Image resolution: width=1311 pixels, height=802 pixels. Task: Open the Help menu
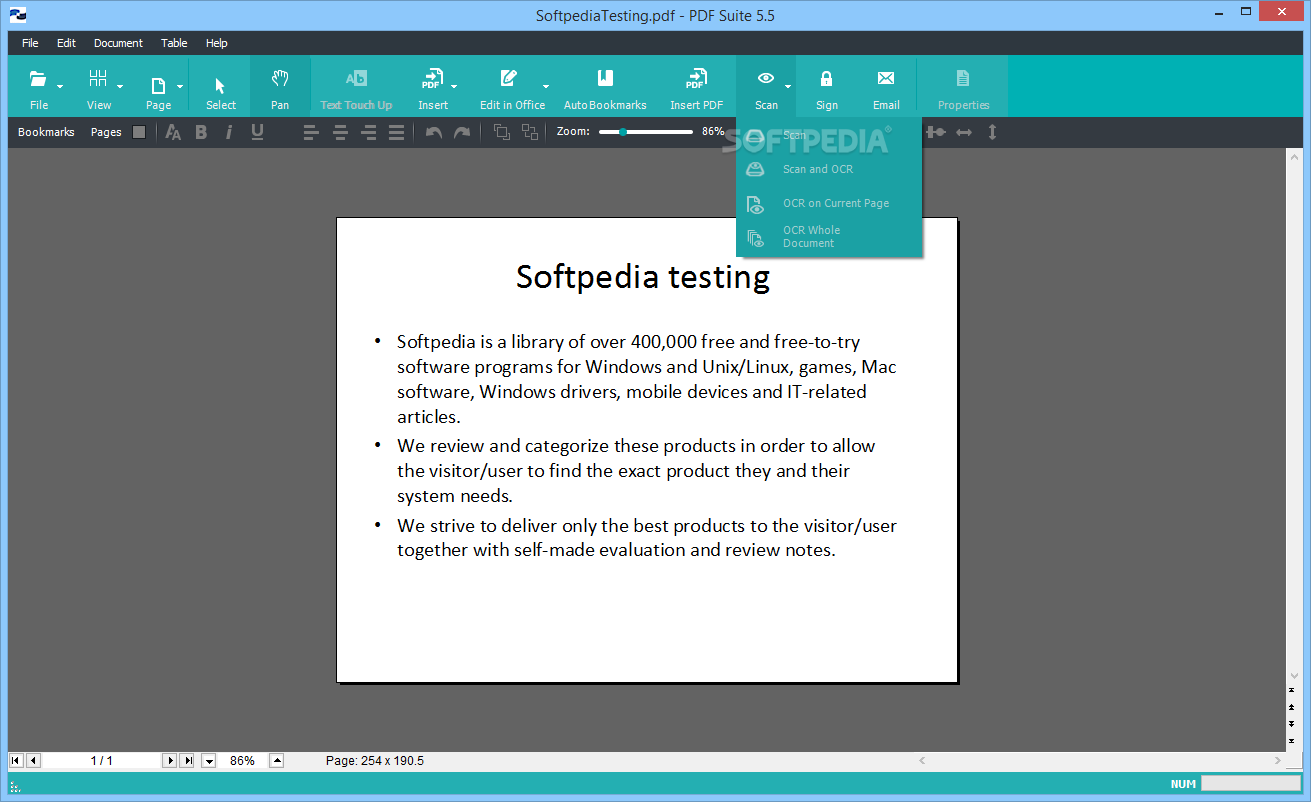coord(217,43)
